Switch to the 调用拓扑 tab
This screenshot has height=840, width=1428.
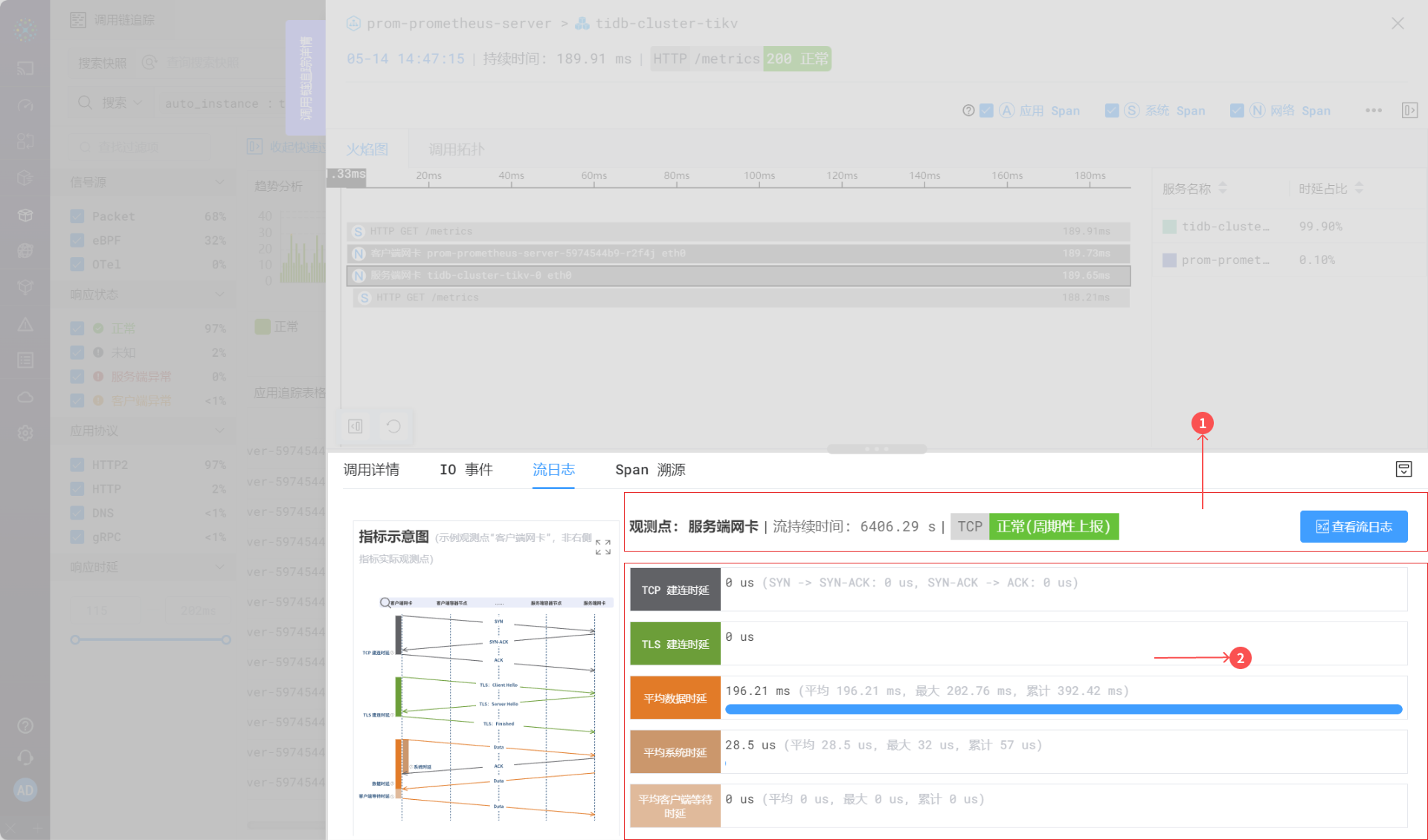click(x=456, y=149)
